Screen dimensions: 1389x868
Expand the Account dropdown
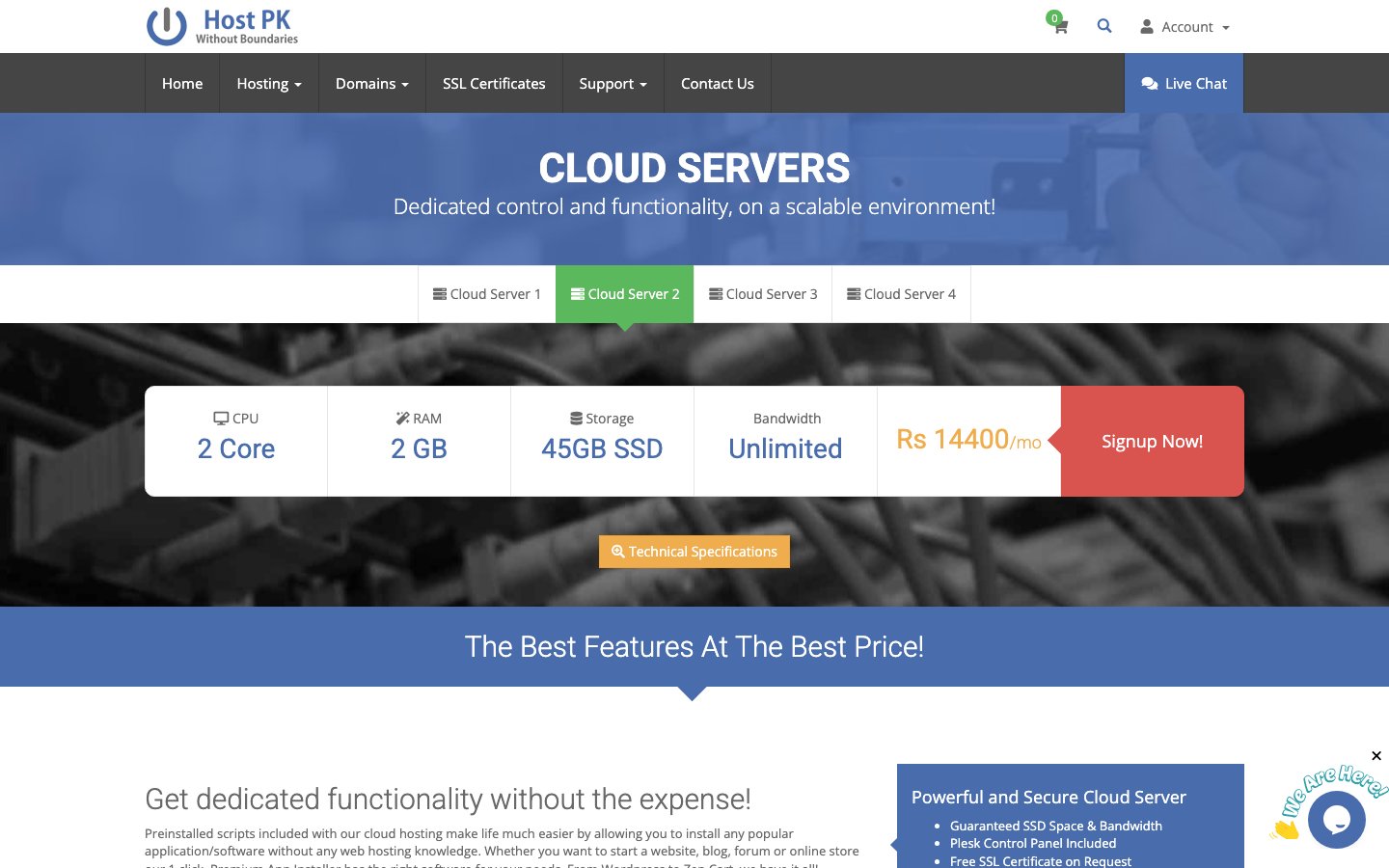(x=1185, y=27)
